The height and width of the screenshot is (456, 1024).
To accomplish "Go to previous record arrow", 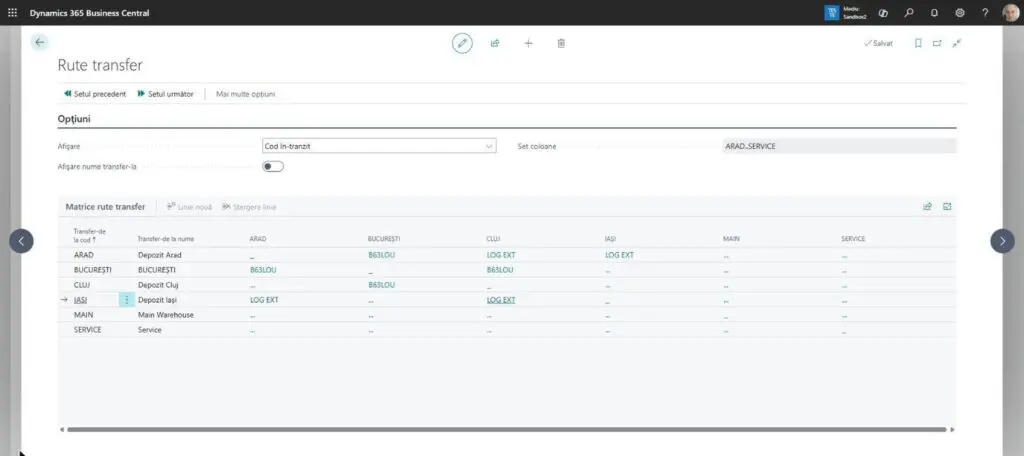I will (21, 240).
